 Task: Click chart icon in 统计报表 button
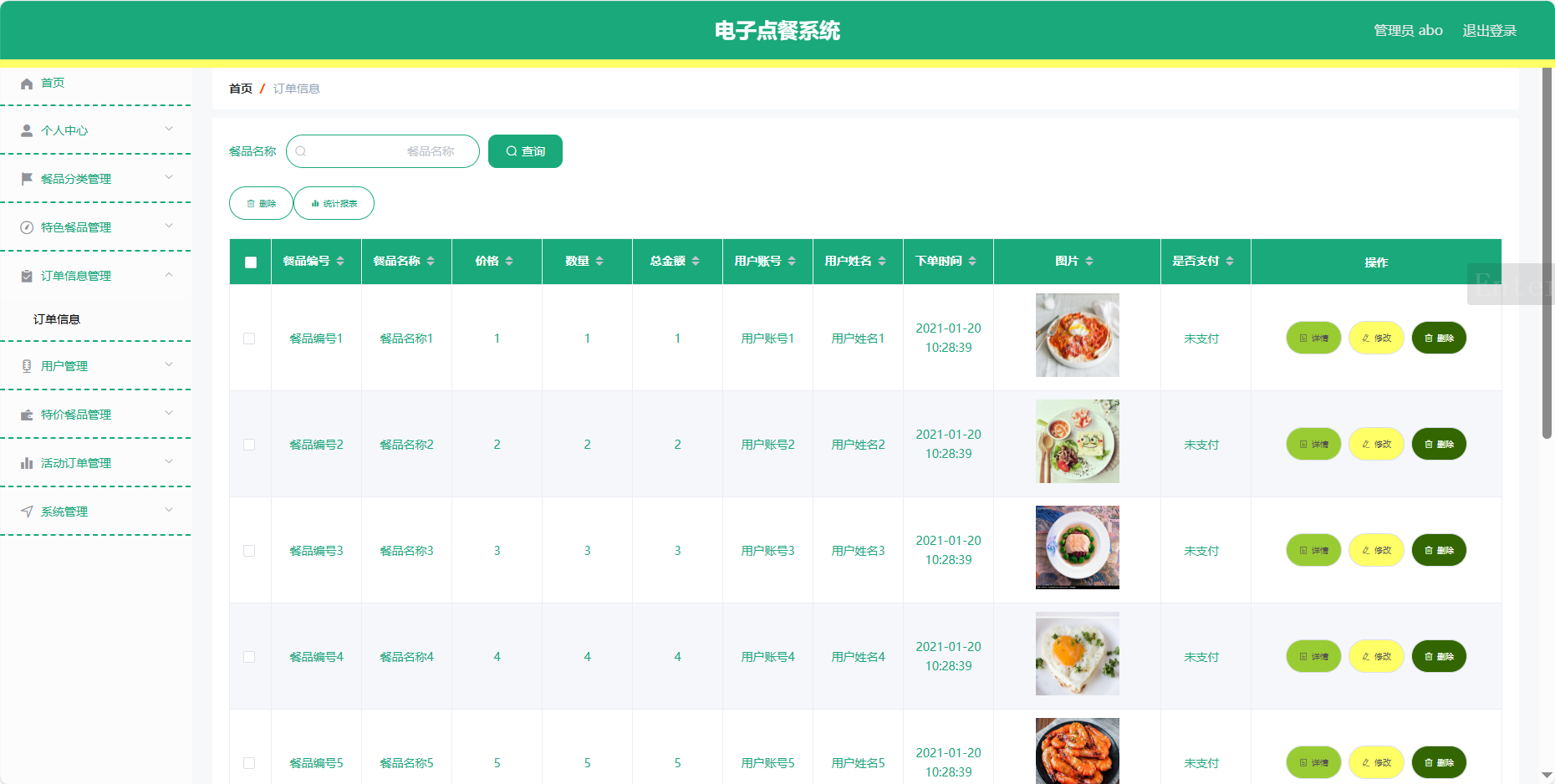pyautogui.click(x=315, y=204)
